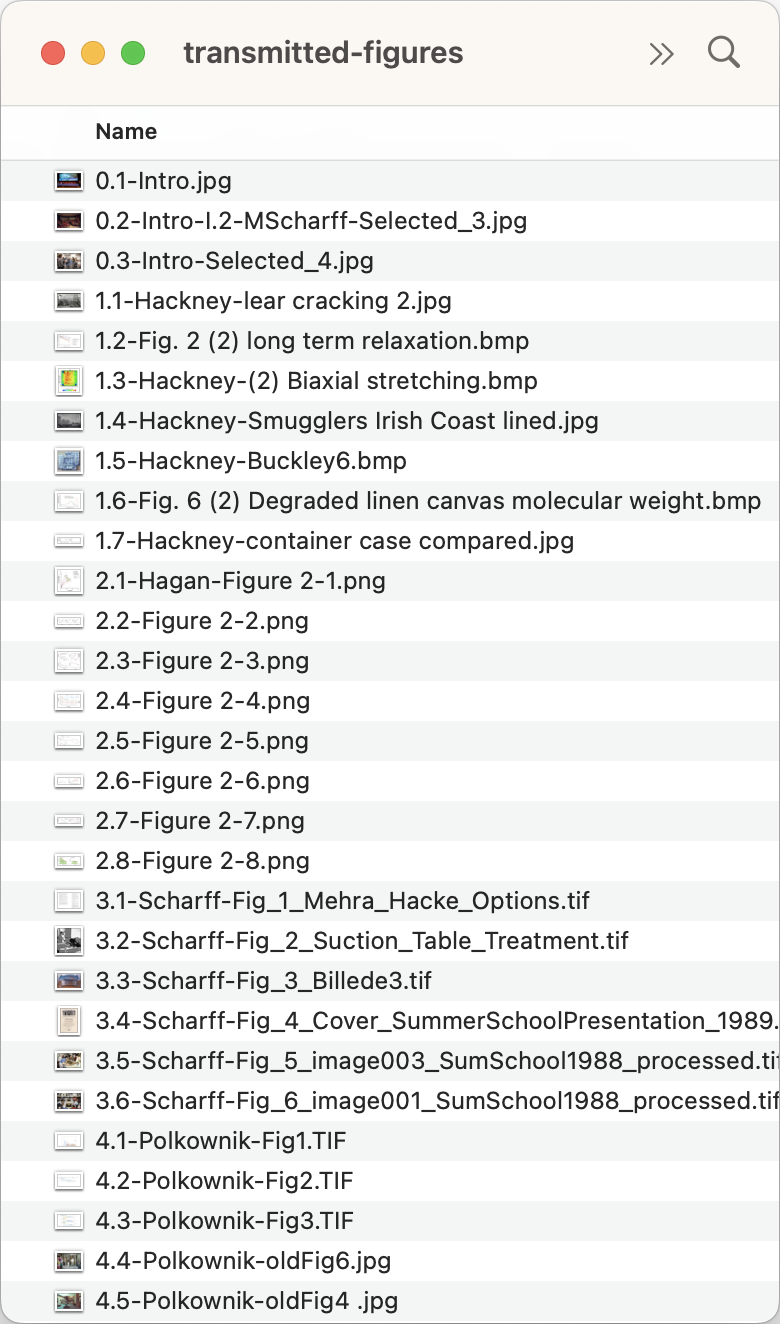Click the green zoom window button
The width and height of the screenshot is (780, 1324).
click(x=133, y=53)
